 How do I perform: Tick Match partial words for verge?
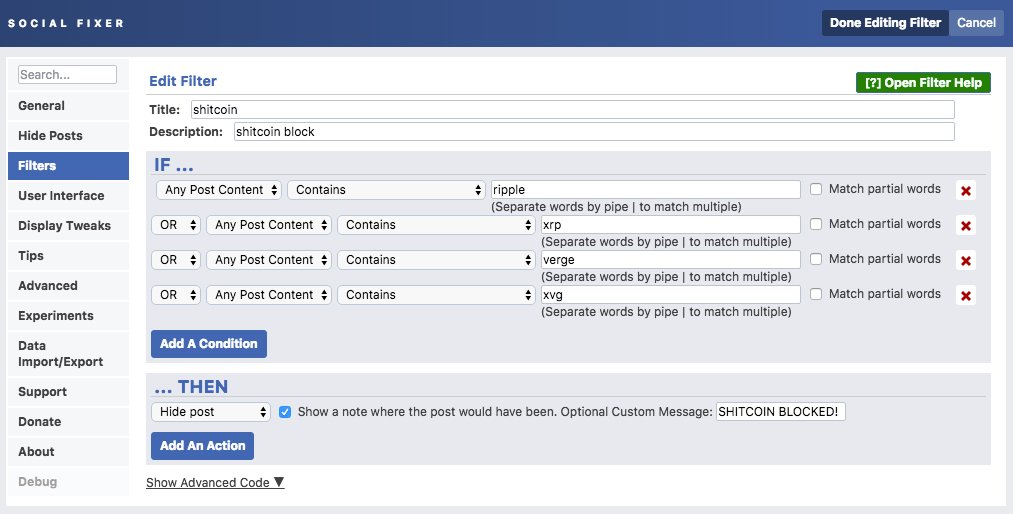click(x=816, y=259)
